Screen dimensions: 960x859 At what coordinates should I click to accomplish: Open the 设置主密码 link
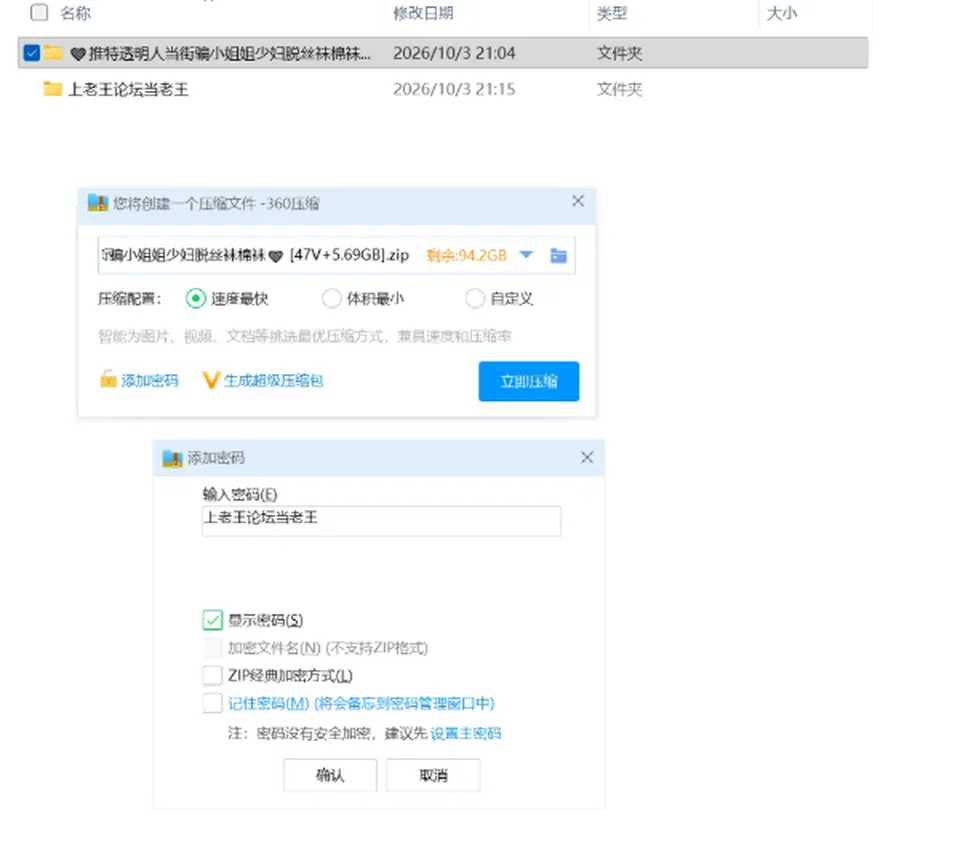pyautogui.click(x=466, y=733)
